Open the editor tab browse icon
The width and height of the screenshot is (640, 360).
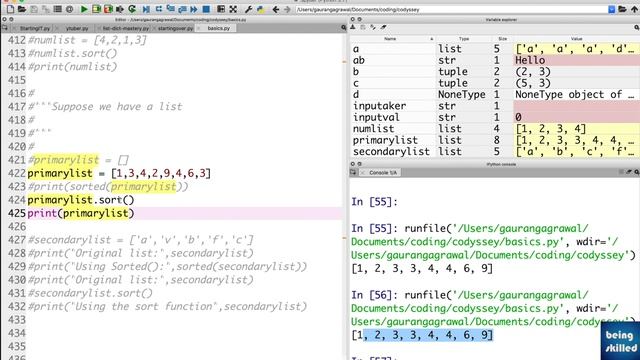[5, 28]
